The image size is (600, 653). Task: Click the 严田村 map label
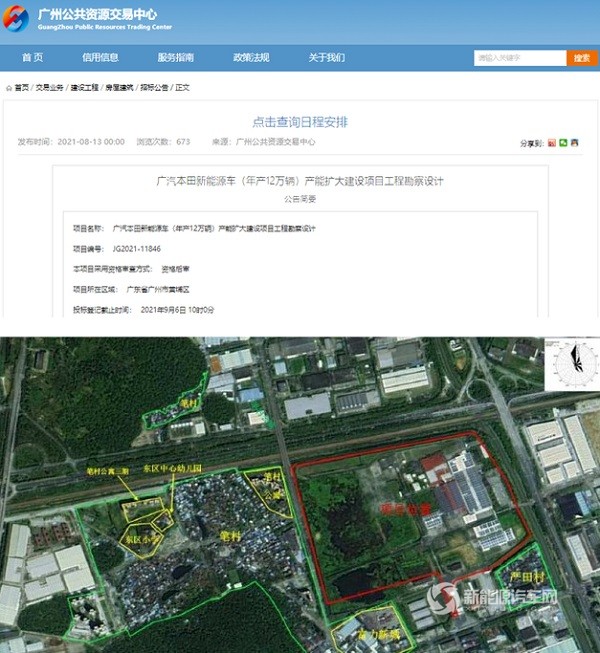528,577
